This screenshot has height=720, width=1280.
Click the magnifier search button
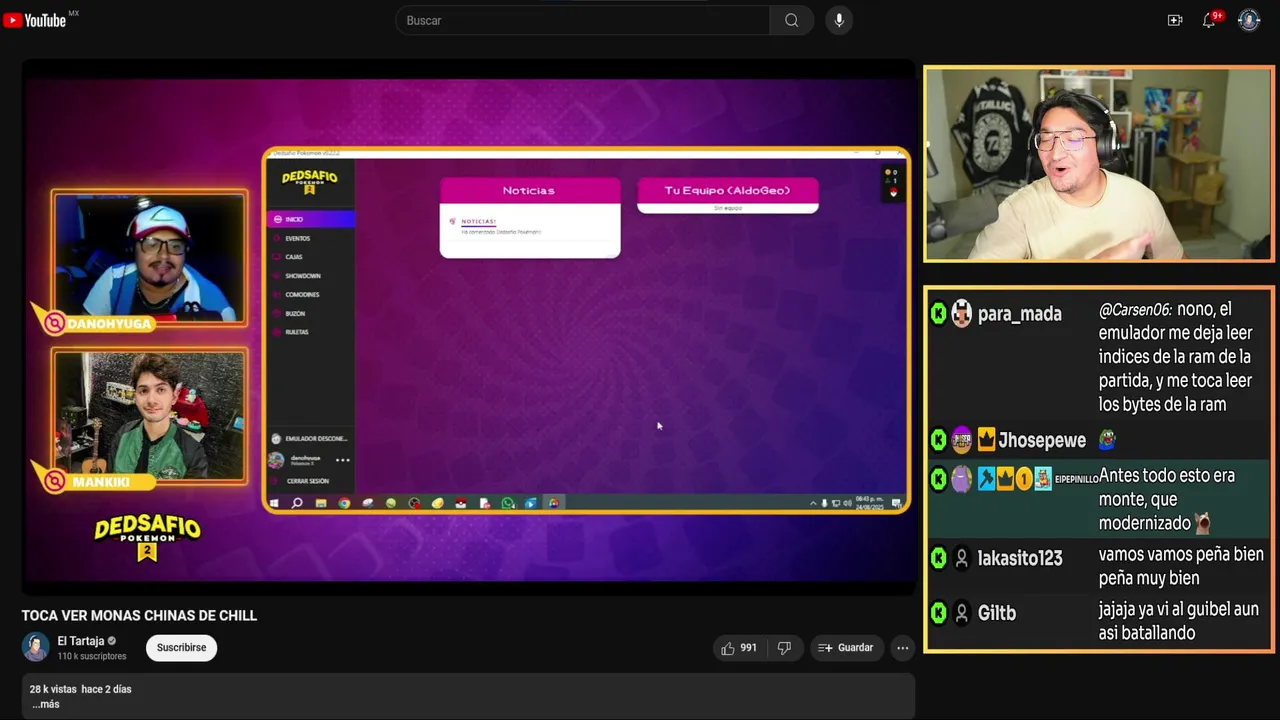pos(791,20)
